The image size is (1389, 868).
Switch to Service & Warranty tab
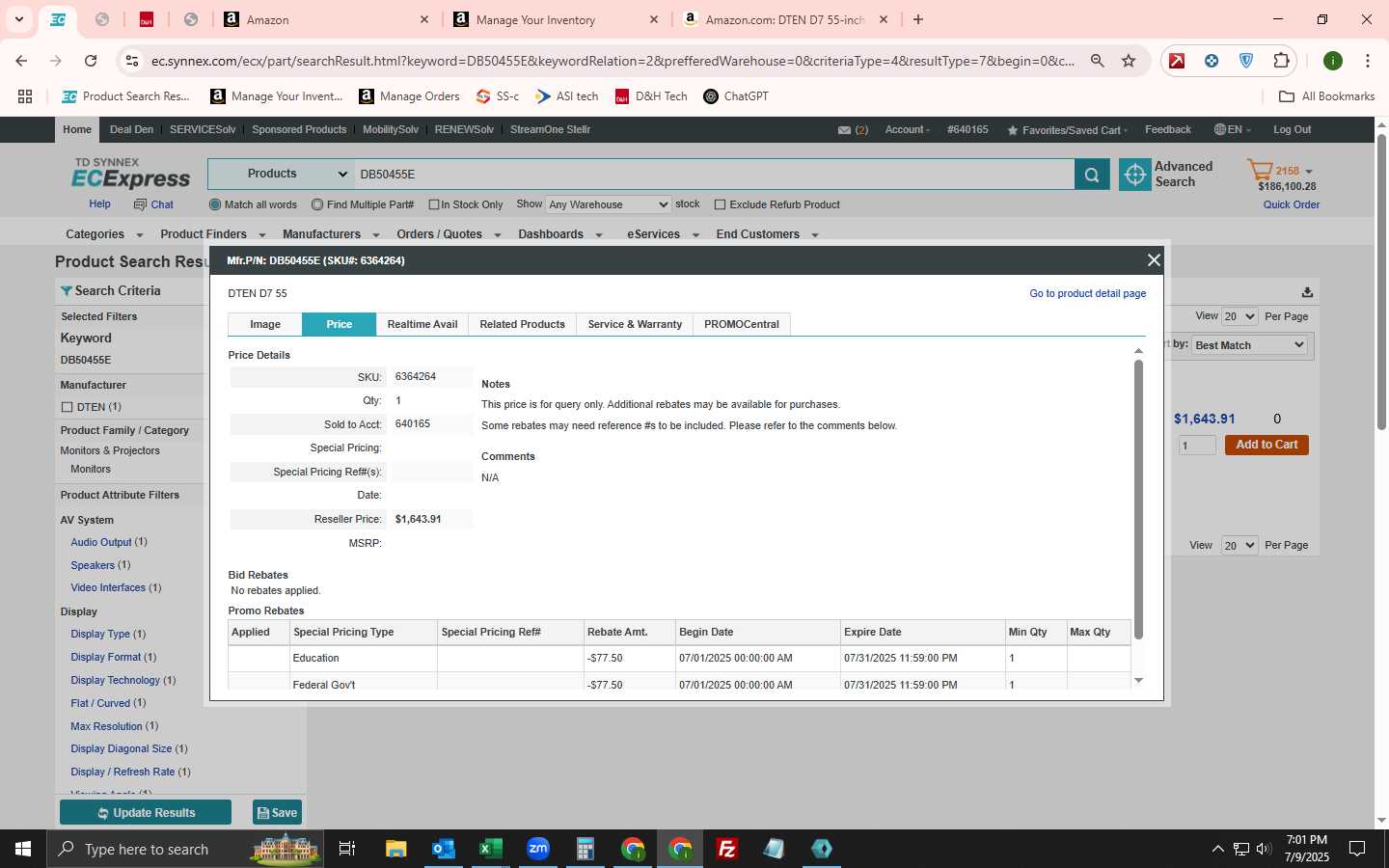coord(635,325)
